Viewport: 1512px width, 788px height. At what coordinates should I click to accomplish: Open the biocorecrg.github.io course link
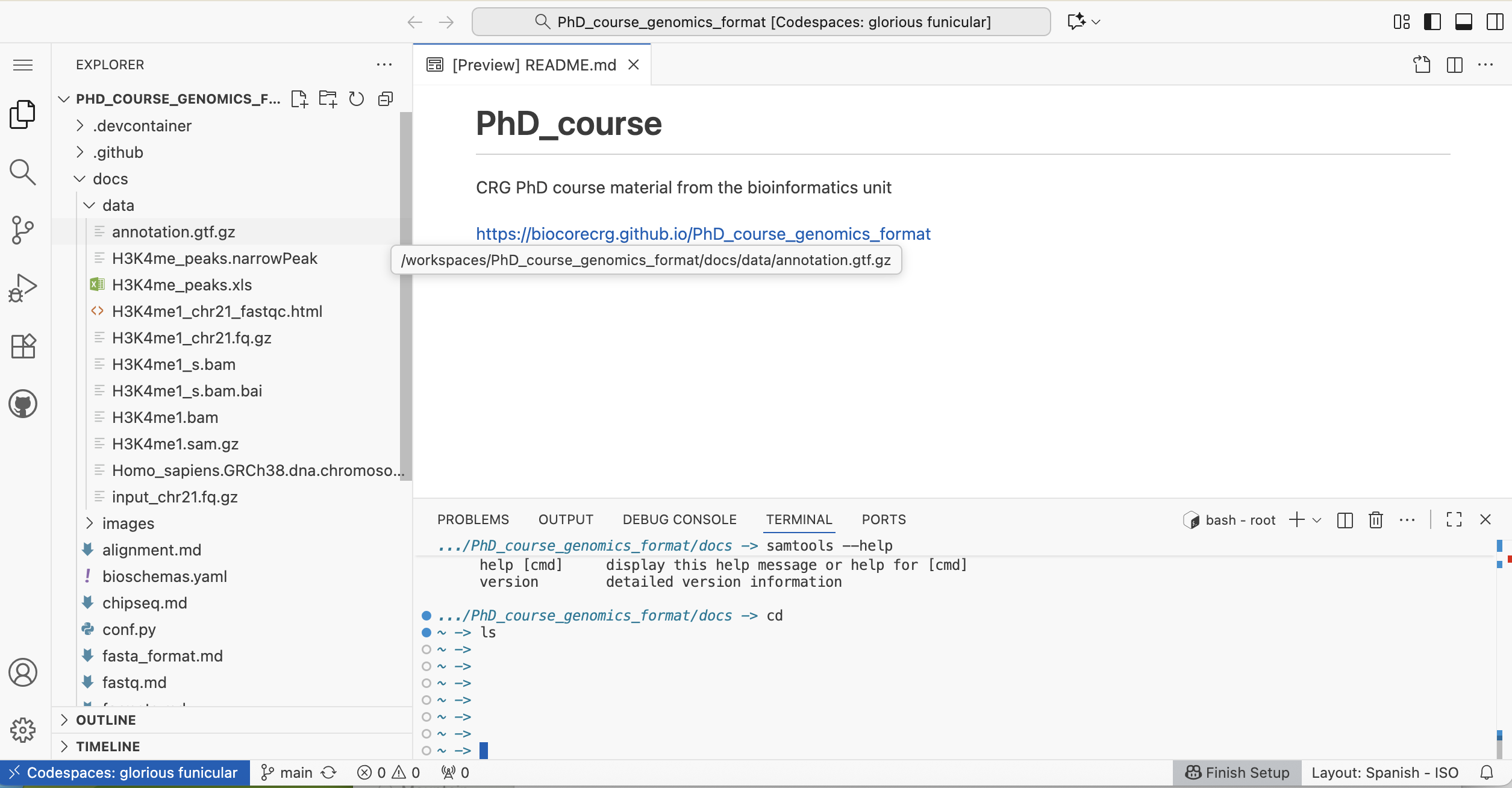703,234
